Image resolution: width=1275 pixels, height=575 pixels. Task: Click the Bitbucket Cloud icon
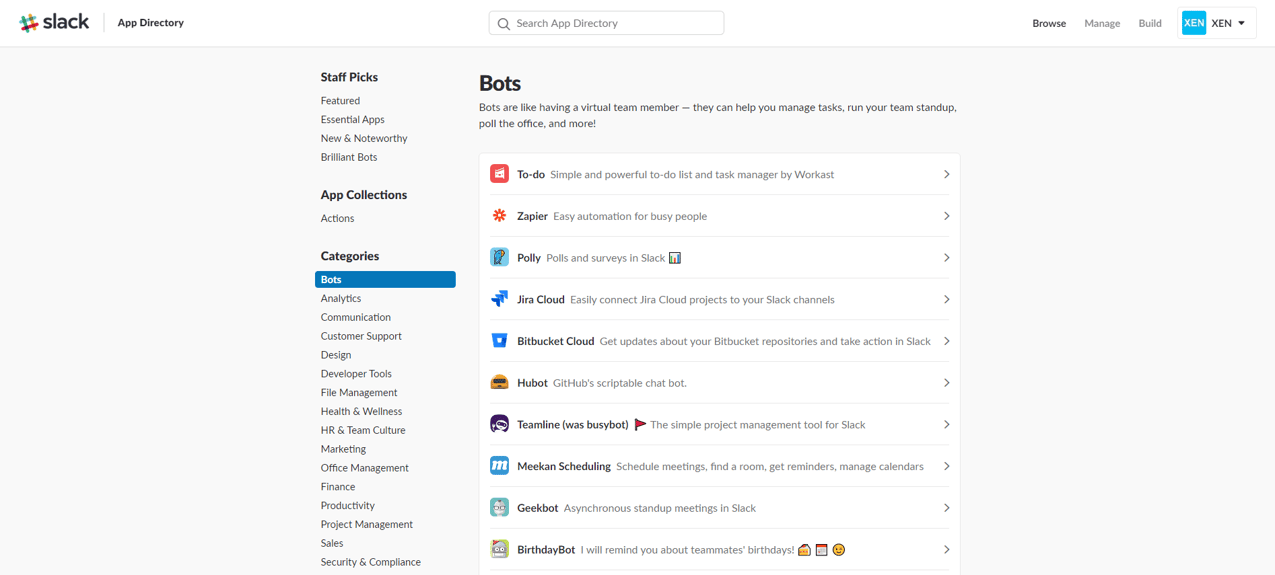pyautogui.click(x=499, y=341)
